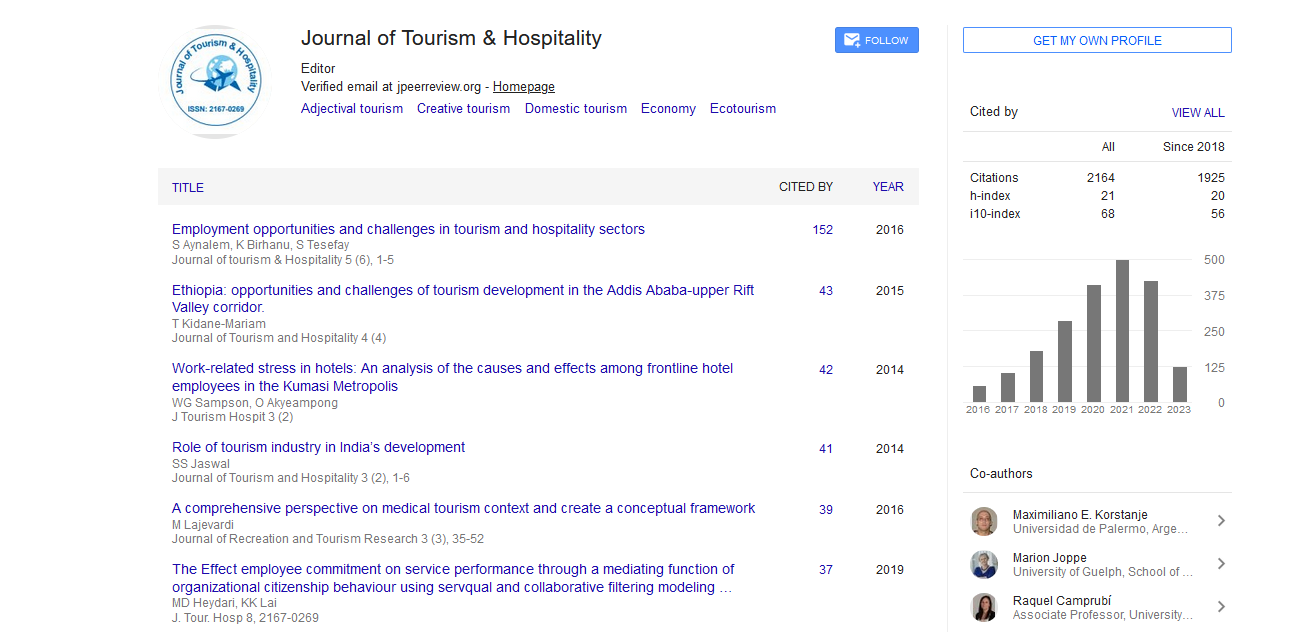The width and height of the screenshot is (1289, 632).
Task: Sort by the Title column header
Action: tap(188, 187)
